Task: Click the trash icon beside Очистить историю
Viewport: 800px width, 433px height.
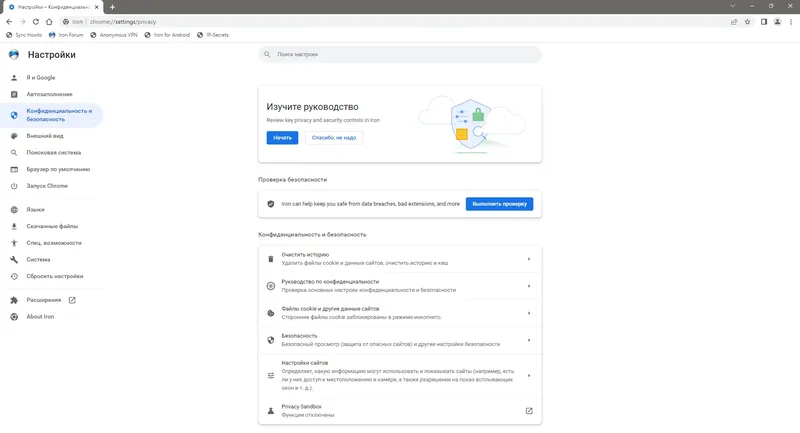Action: point(271,259)
